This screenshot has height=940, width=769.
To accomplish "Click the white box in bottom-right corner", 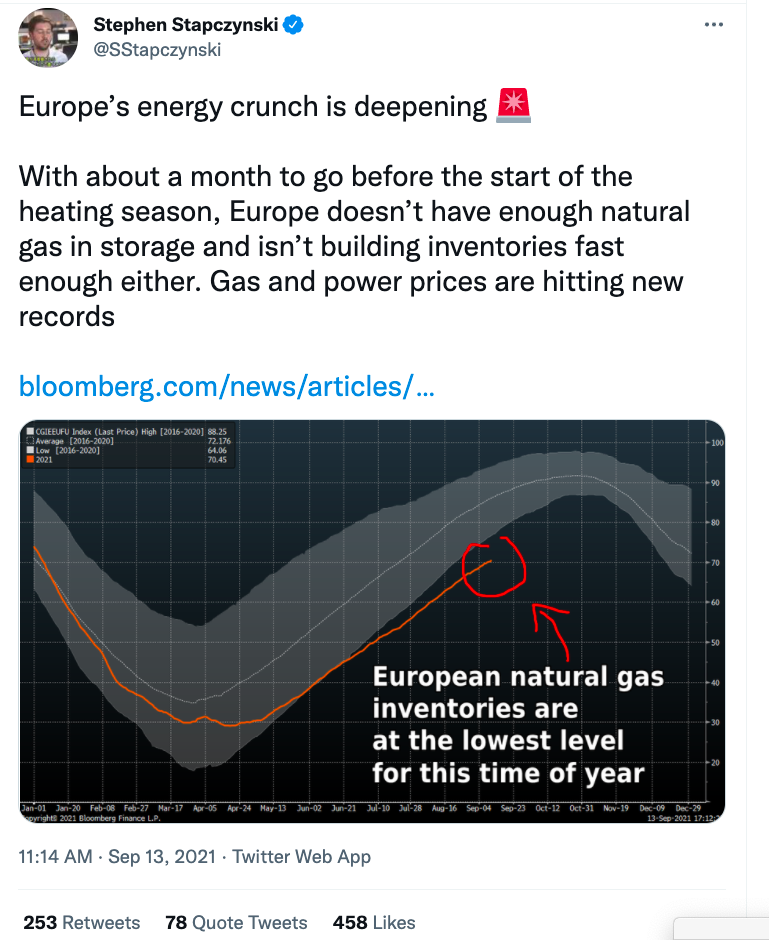I will (x=720, y=928).
